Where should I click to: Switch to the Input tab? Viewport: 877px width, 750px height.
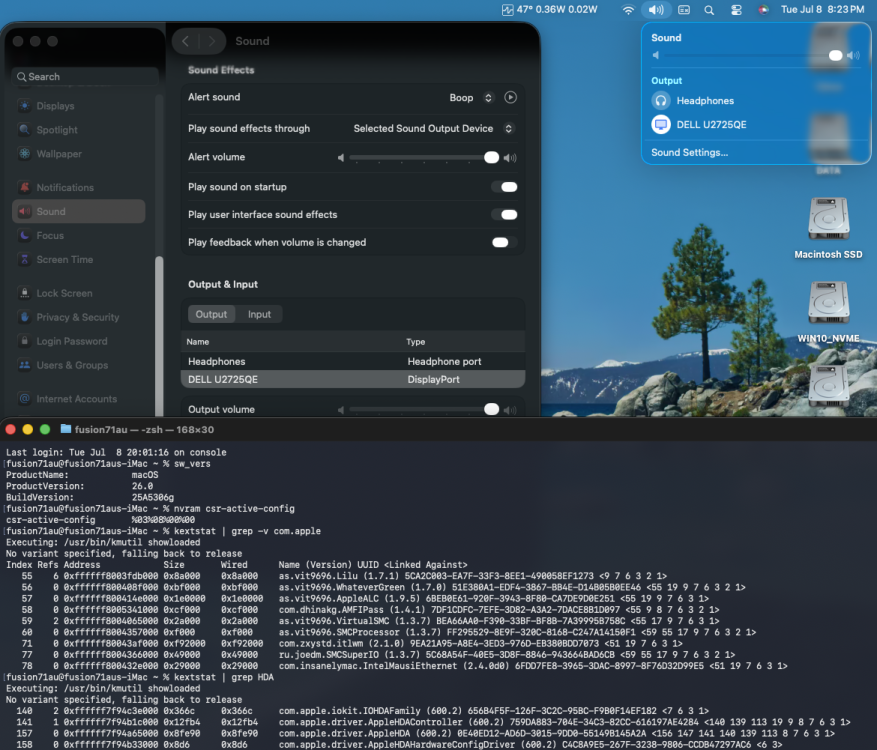[x=259, y=314]
